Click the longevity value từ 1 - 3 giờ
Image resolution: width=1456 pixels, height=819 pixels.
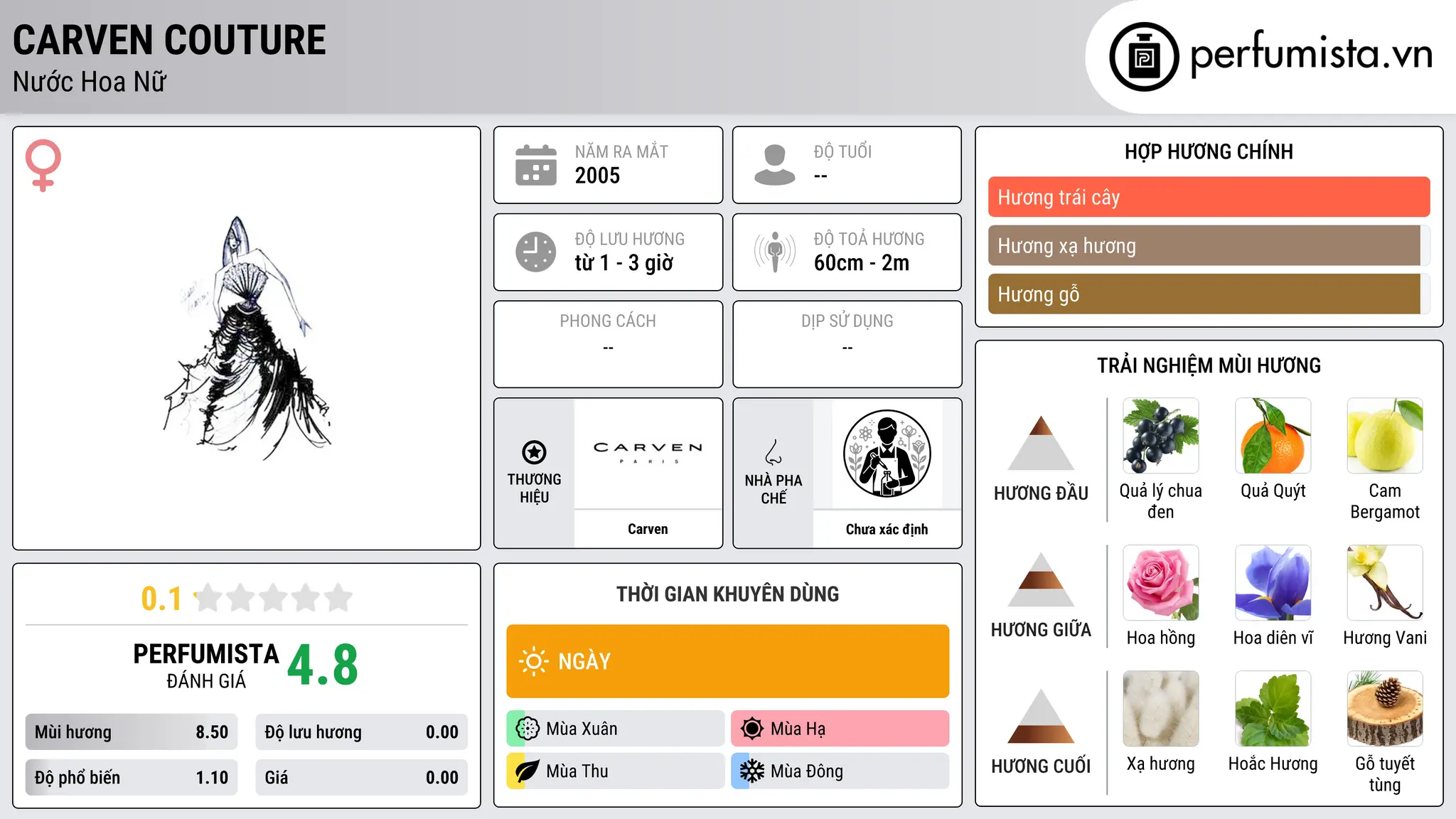tap(623, 263)
